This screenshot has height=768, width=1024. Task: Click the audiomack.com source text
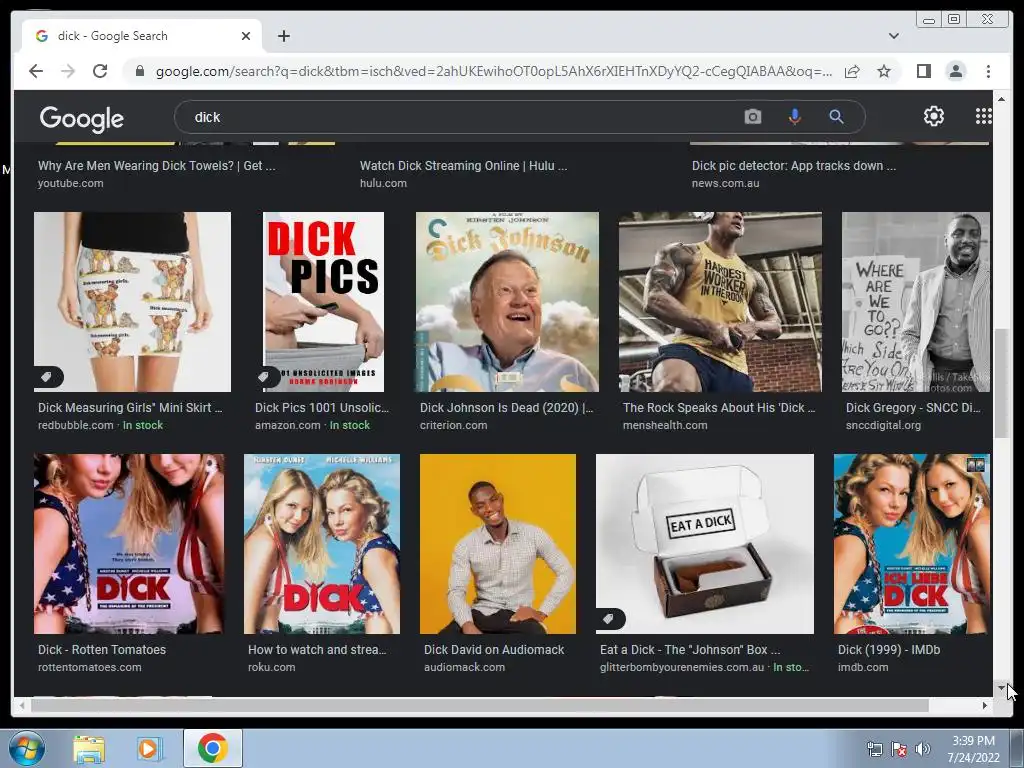pos(464,667)
